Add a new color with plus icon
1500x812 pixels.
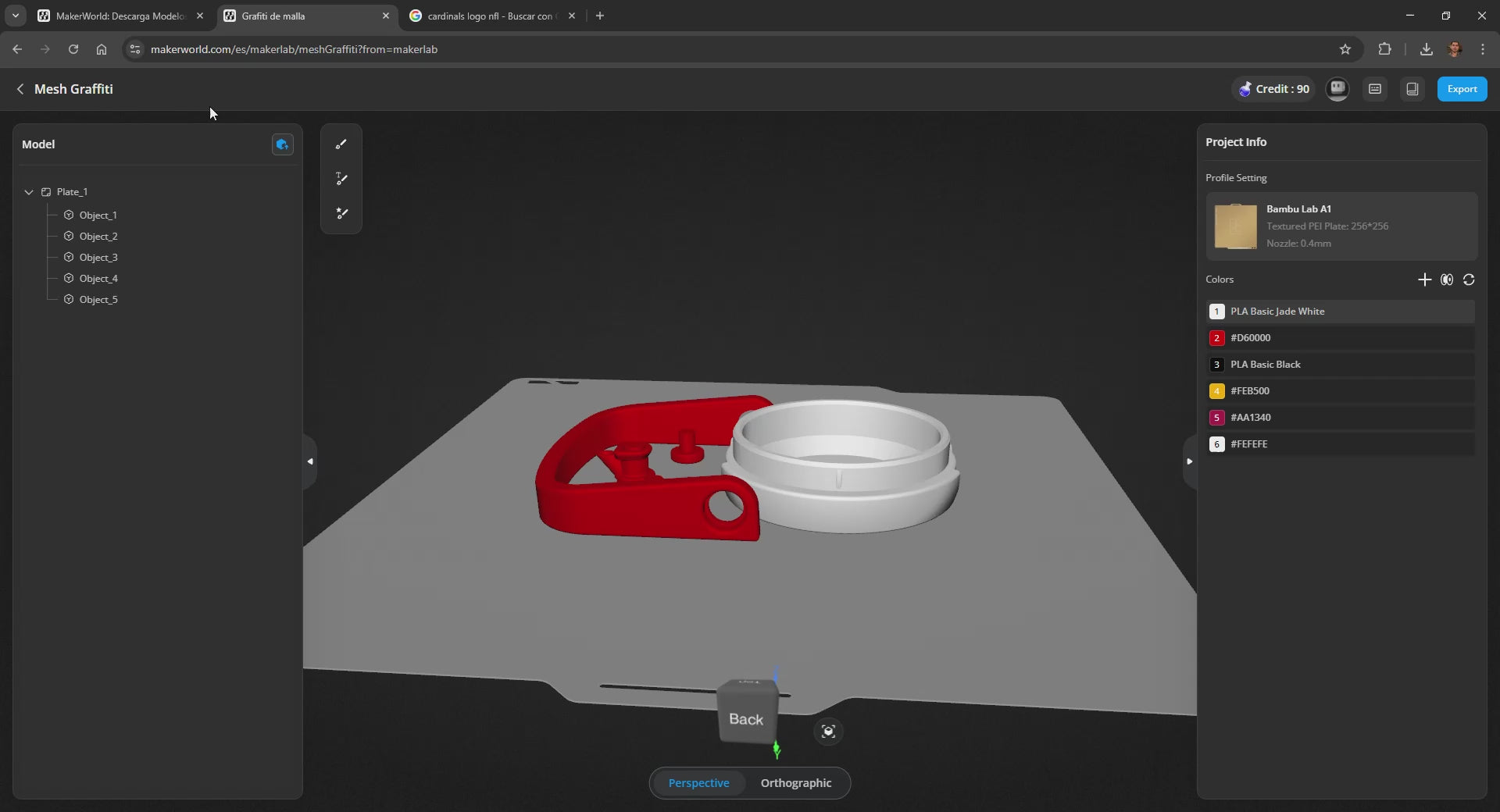pyautogui.click(x=1424, y=280)
